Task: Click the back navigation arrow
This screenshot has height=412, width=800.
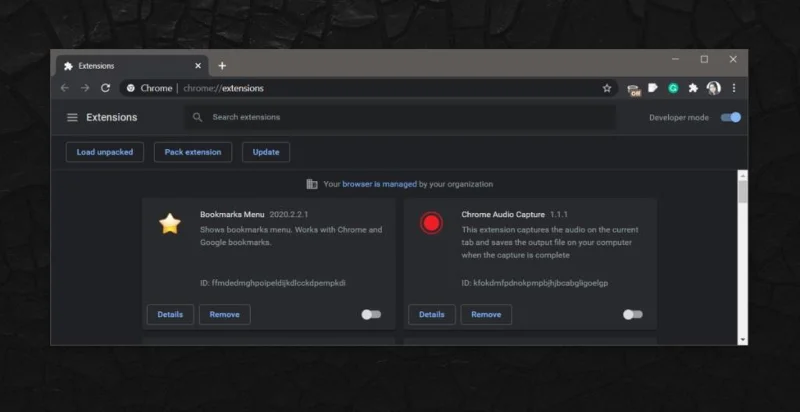Action: (65, 88)
